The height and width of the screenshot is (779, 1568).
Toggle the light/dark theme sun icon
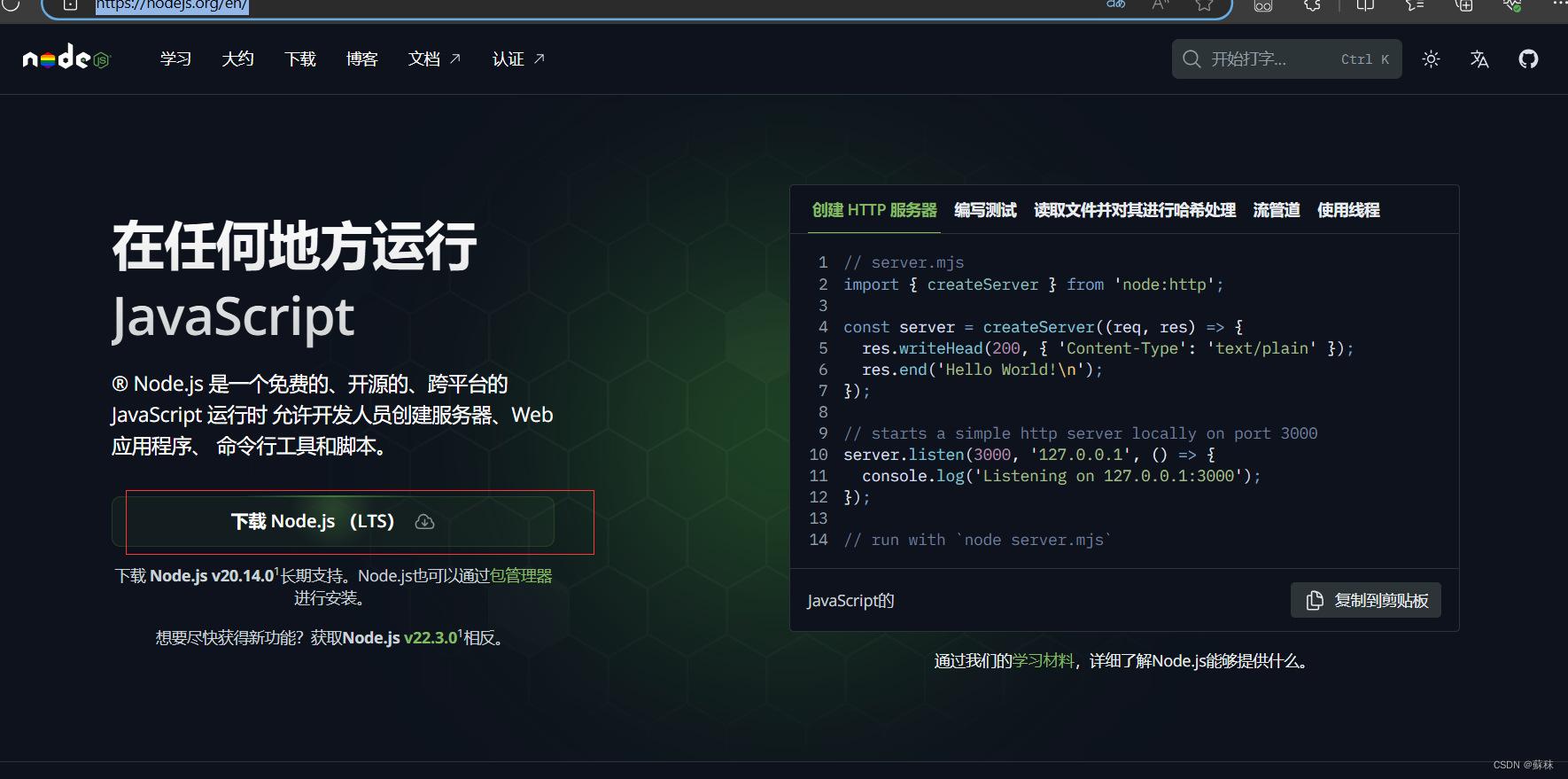(1431, 59)
